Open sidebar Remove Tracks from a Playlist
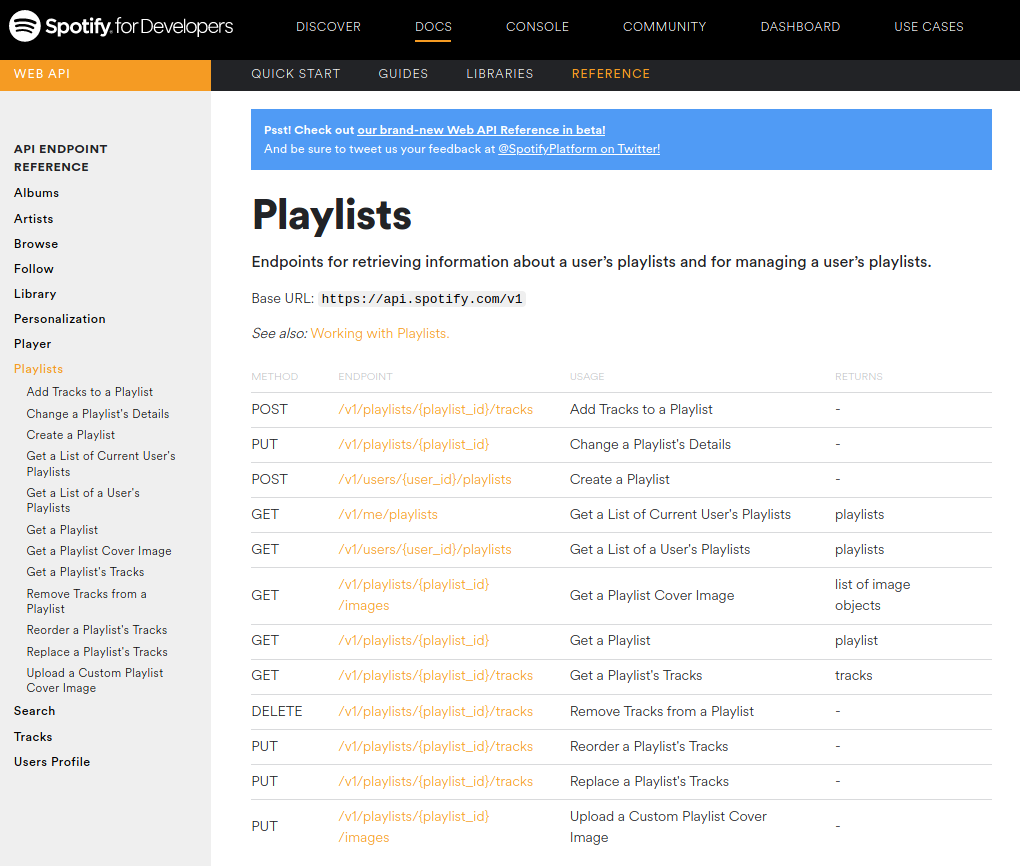Screen dimensions: 1020x866 (87, 601)
